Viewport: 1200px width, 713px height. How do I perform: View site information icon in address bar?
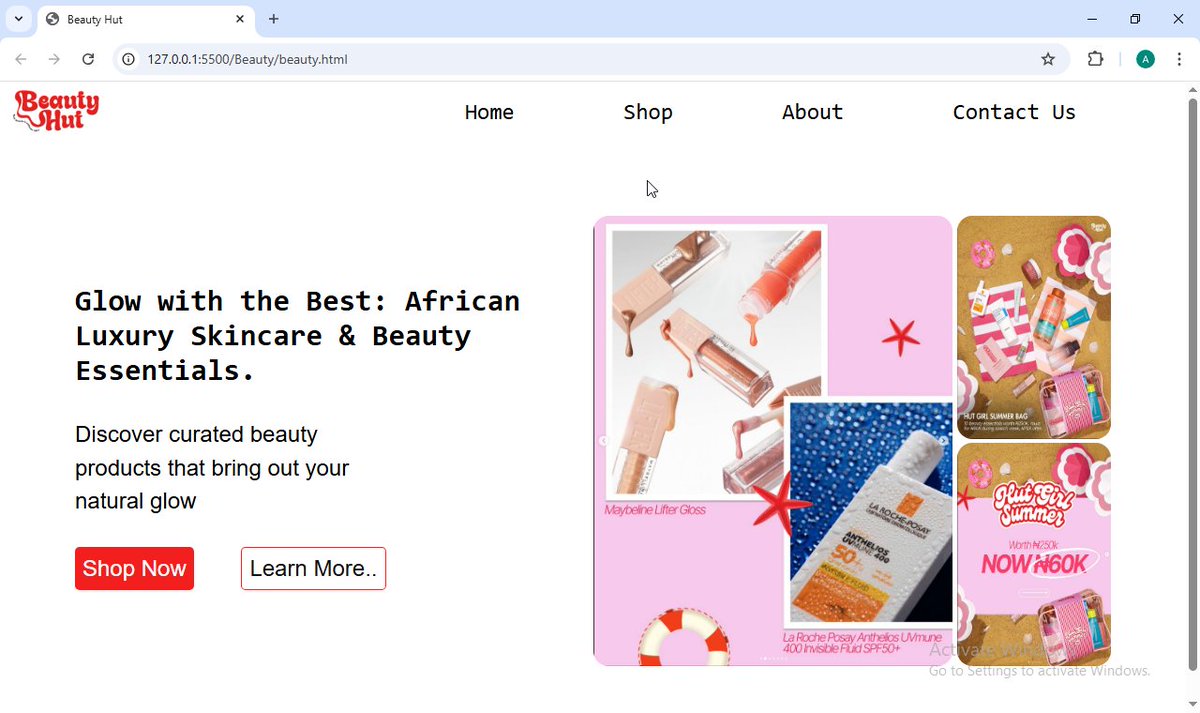click(128, 59)
